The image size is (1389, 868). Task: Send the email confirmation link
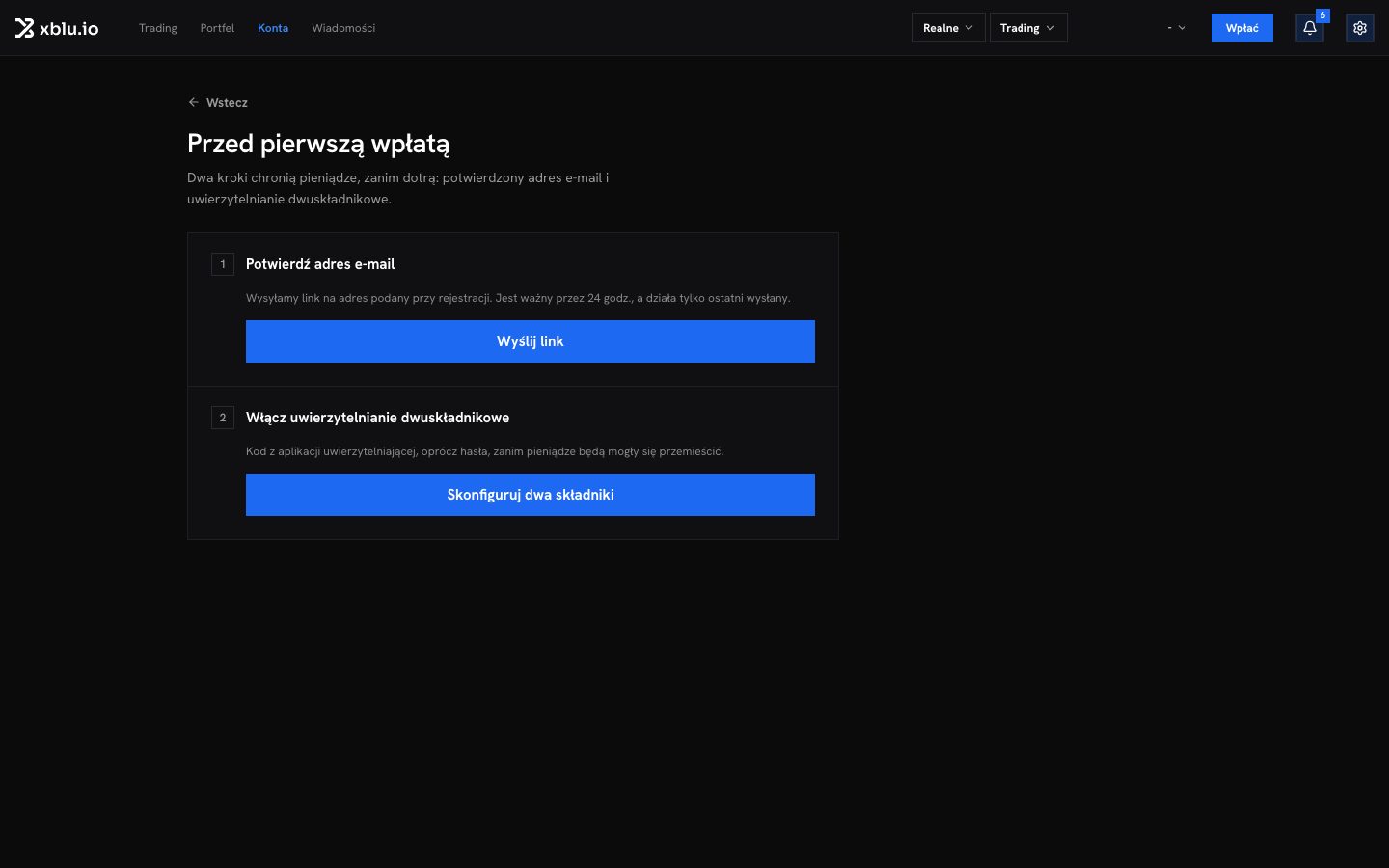(x=531, y=341)
